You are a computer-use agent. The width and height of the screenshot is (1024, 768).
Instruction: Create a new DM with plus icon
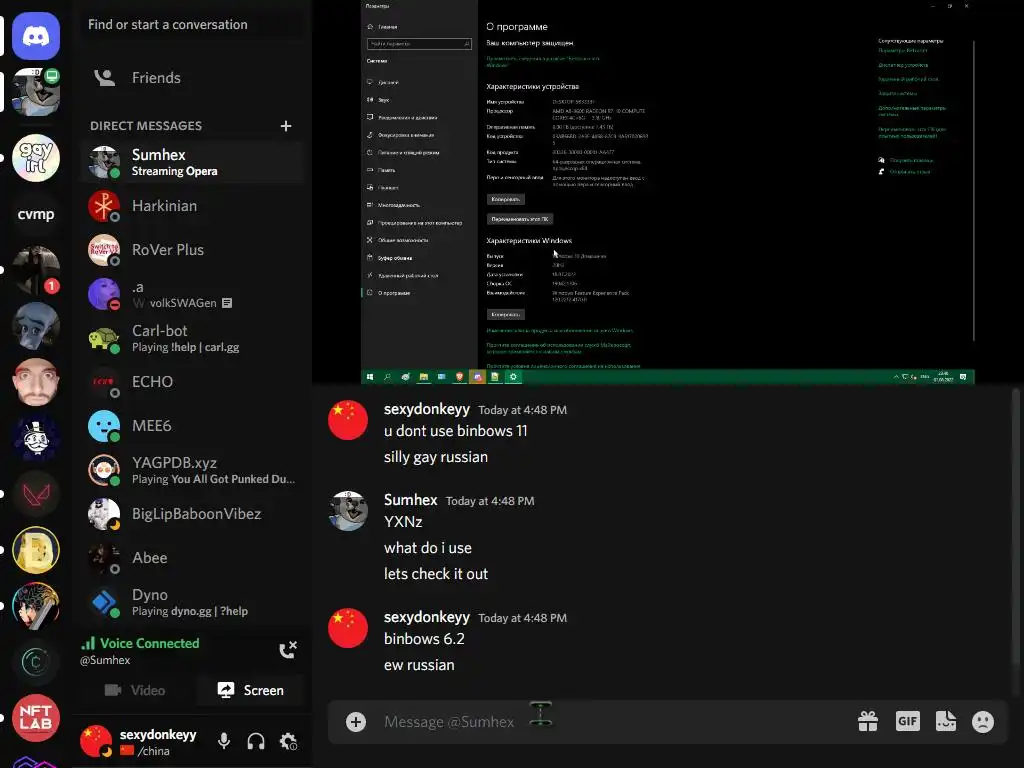tap(285, 126)
